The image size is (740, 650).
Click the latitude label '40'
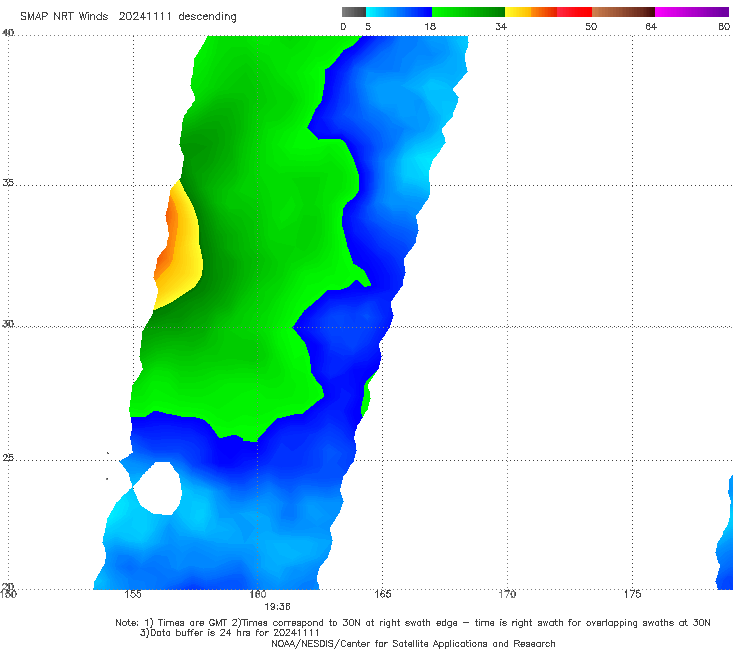[8, 33]
